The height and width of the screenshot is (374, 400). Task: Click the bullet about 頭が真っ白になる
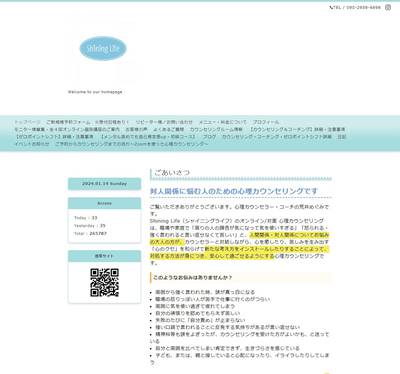pyautogui.click(x=205, y=292)
